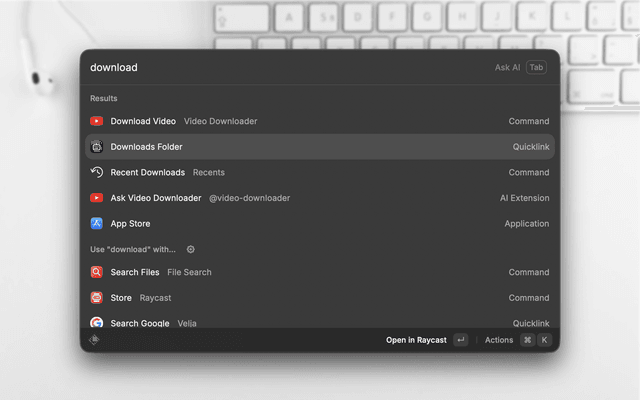640x400 pixels.
Task: Click the blue App Store icon
Action: (x=97, y=224)
